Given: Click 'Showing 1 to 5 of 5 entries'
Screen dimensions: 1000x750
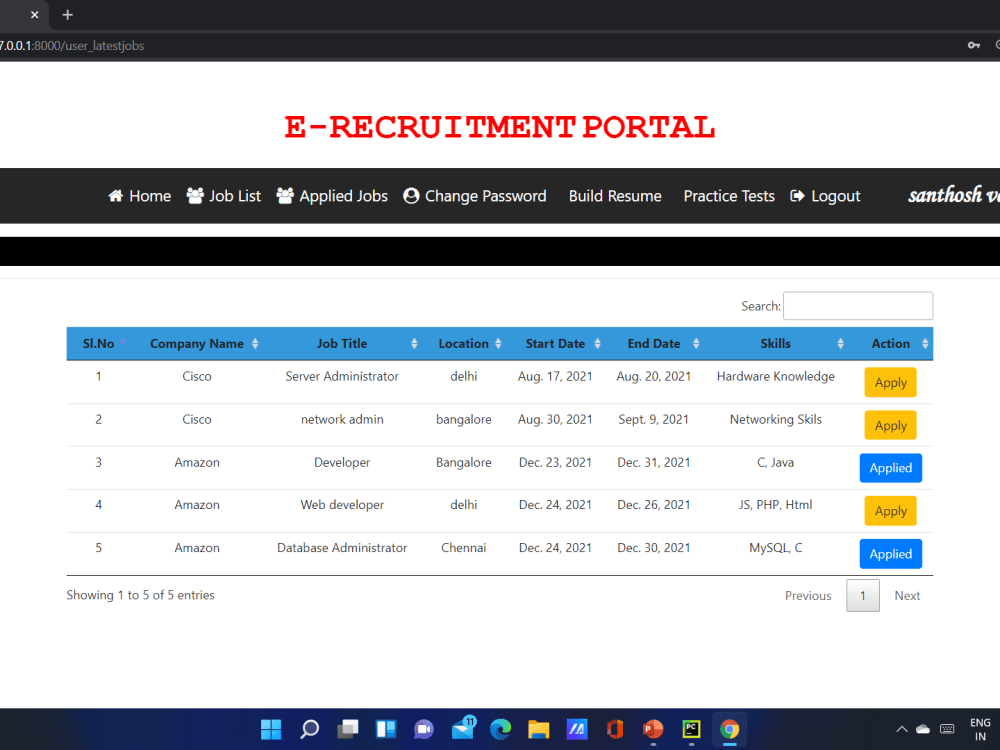Looking at the screenshot, I should (140, 595).
